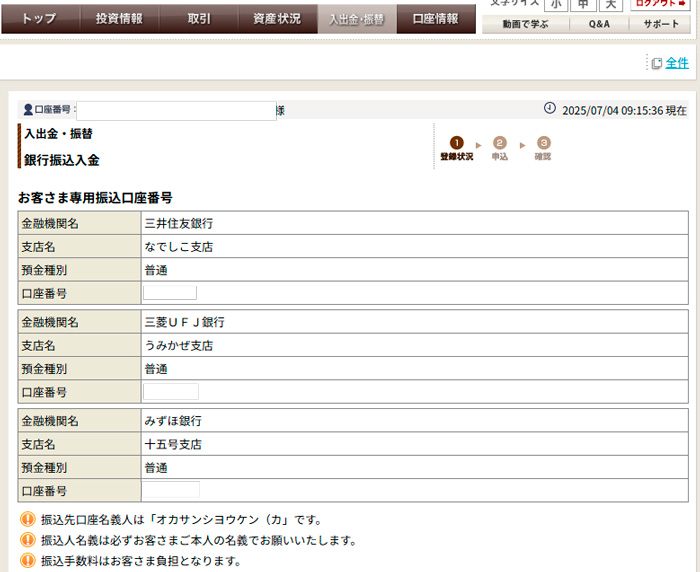Open the 取引 menu tab

click(x=199, y=18)
